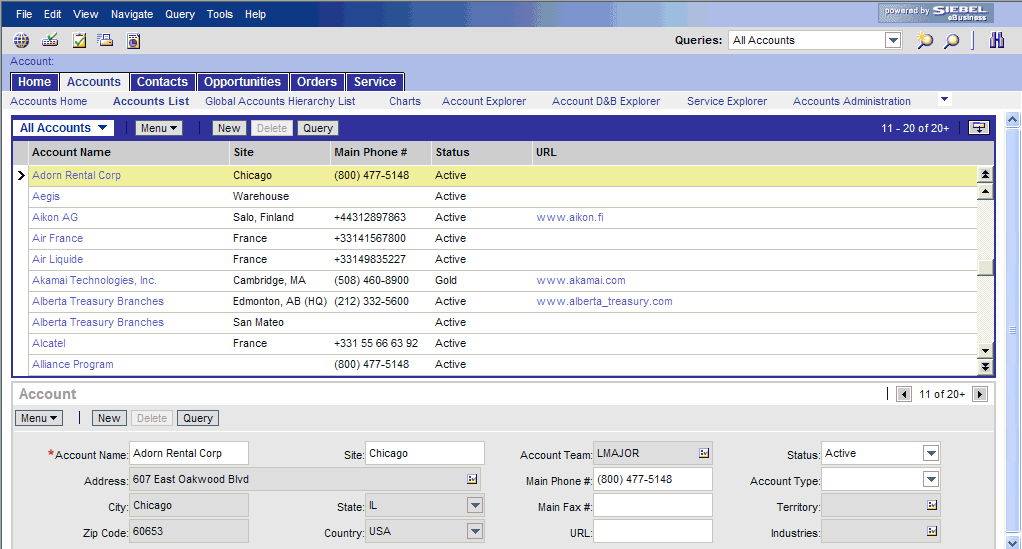1022x549 pixels.
Task: Open the Navigate menu
Action: pyautogui.click(x=132, y=14)
